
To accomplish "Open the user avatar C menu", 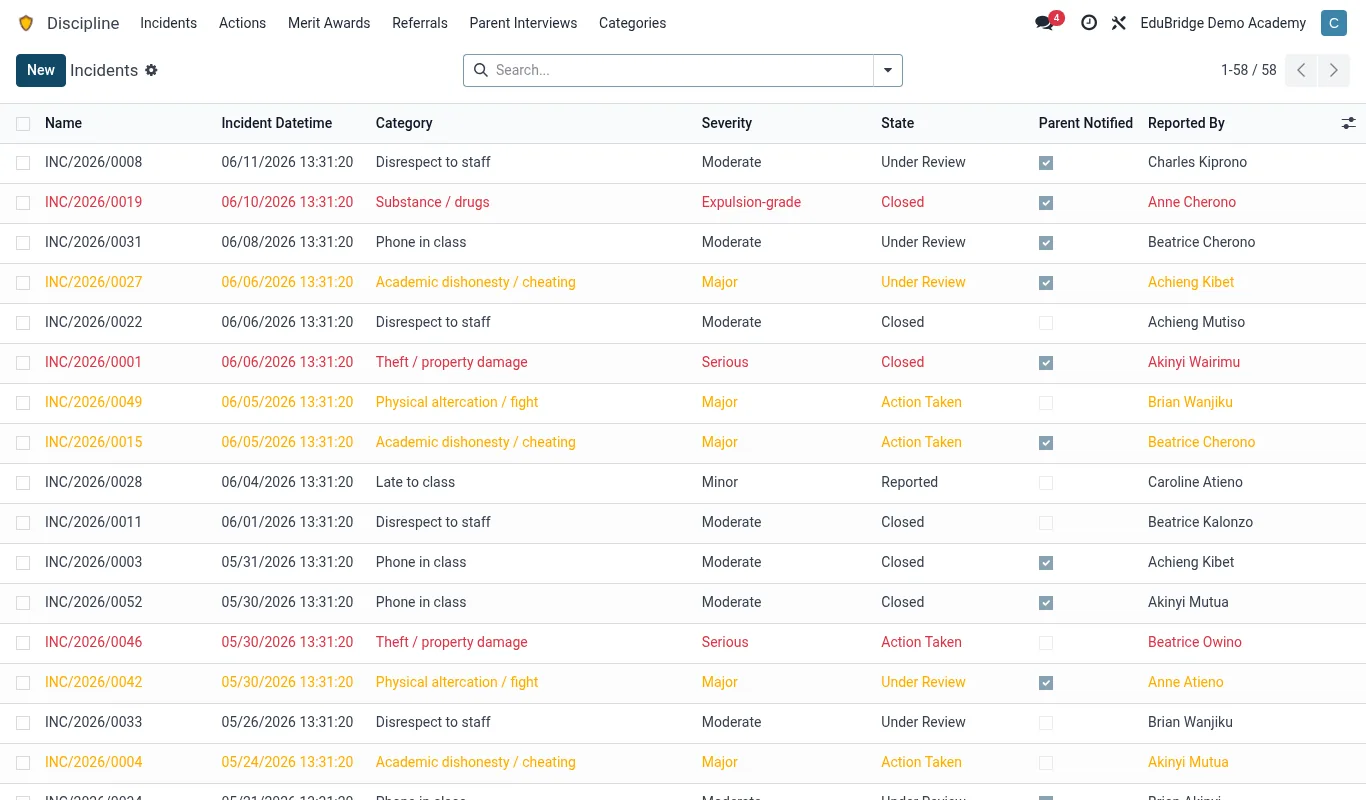I will [1334, 23].
